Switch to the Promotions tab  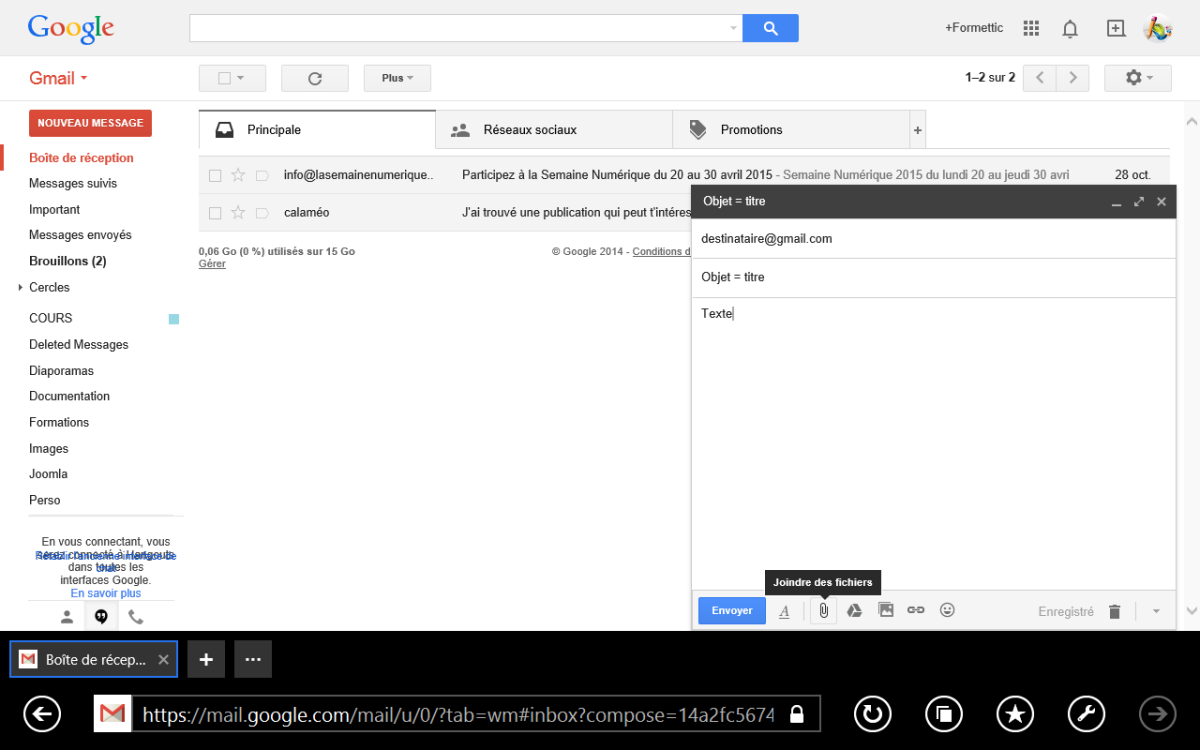click(751, 130)
